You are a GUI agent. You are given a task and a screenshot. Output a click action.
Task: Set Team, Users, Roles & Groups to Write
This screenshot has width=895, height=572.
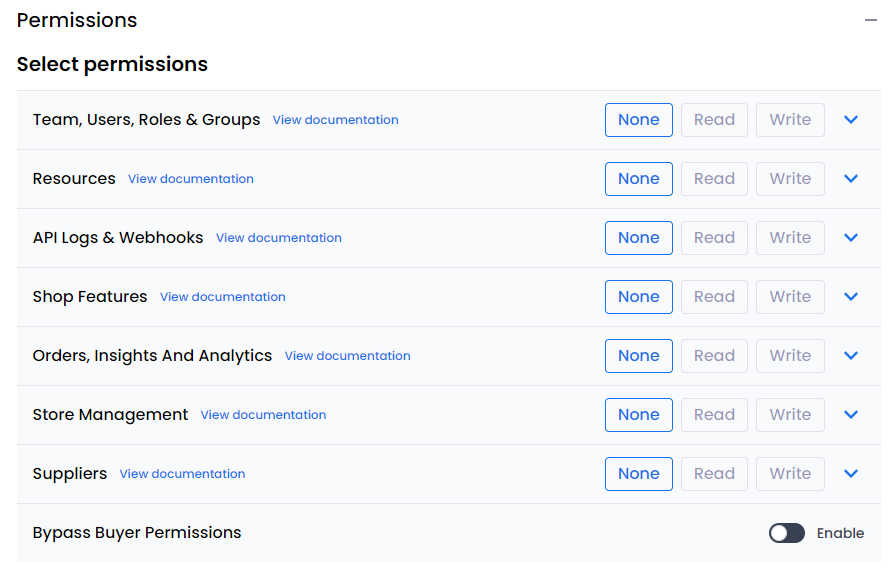click(790, 120)
